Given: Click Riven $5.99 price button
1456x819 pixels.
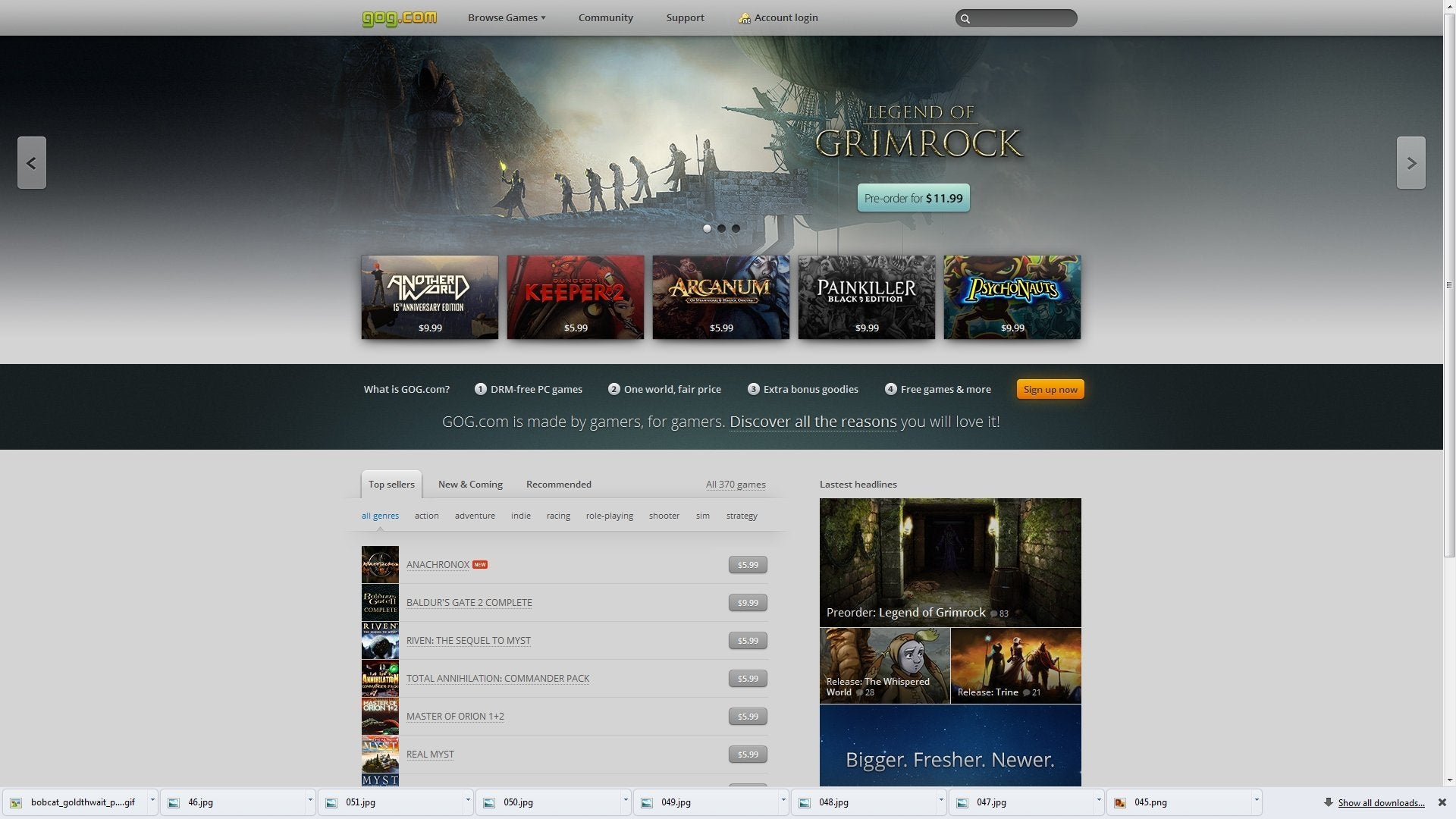Looking at the screenshot, I should (748, 641).
